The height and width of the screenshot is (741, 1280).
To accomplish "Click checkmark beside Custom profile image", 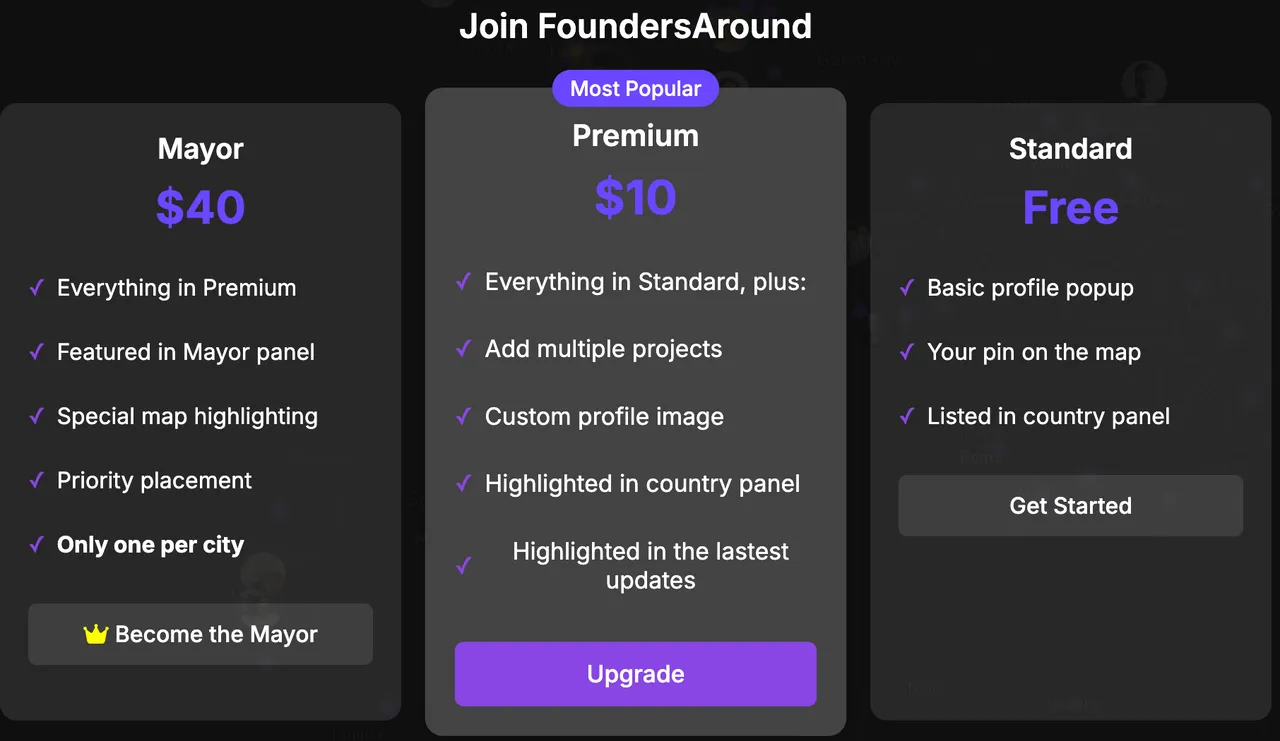I will click(464, 416).
